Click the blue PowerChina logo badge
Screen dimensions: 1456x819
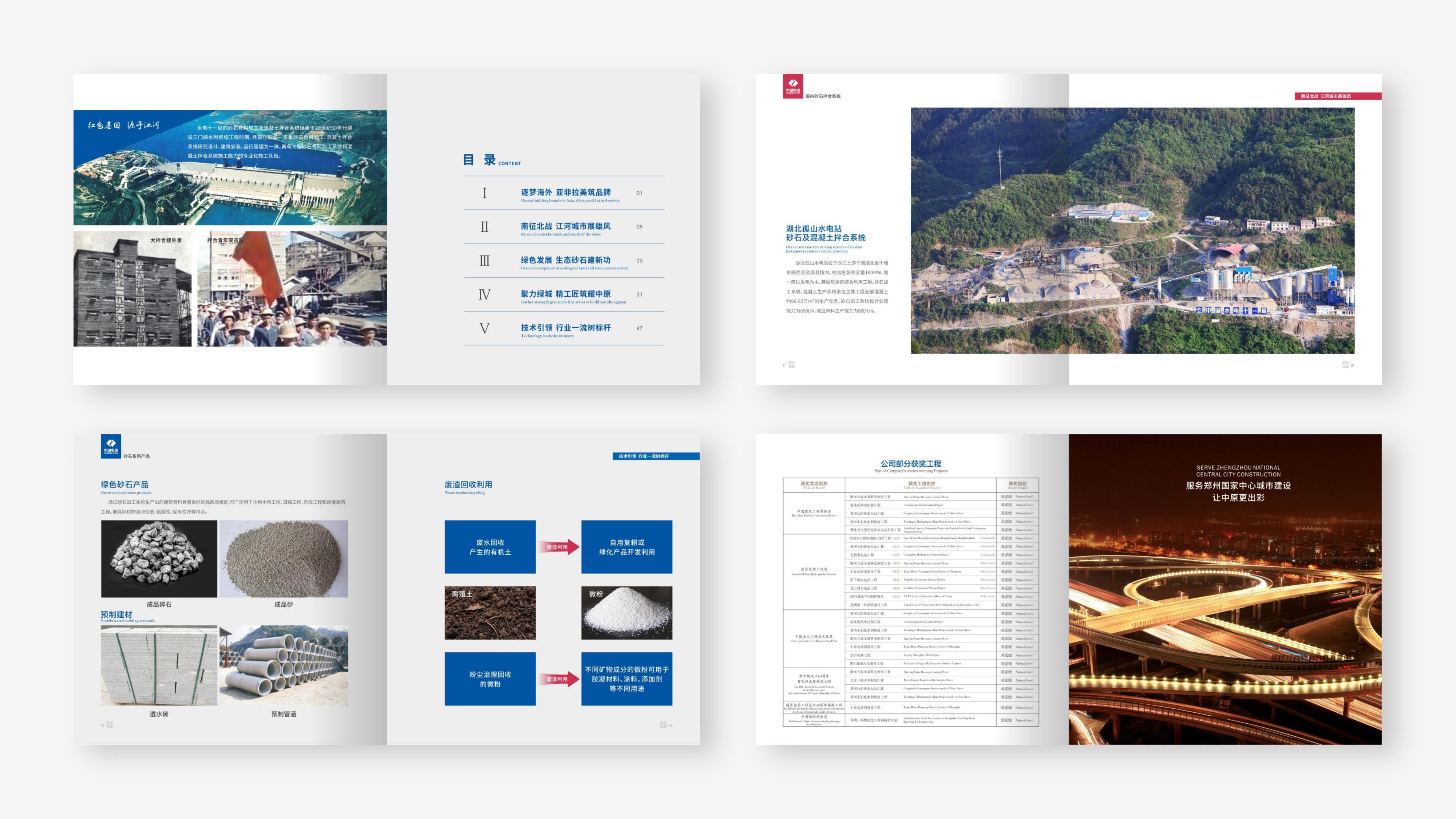[111, 446]
